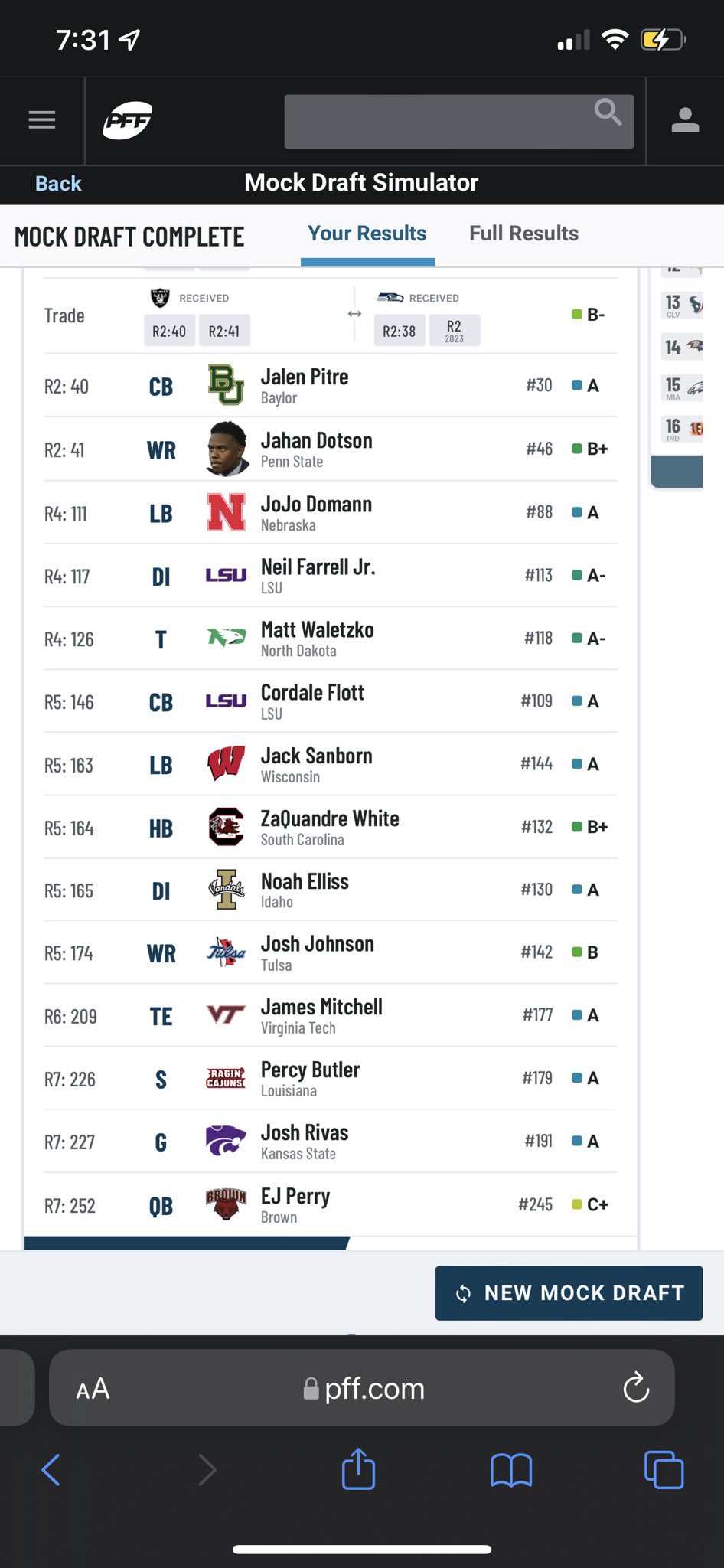
Task: Open the AA reader options
Action: point(93,1389)
